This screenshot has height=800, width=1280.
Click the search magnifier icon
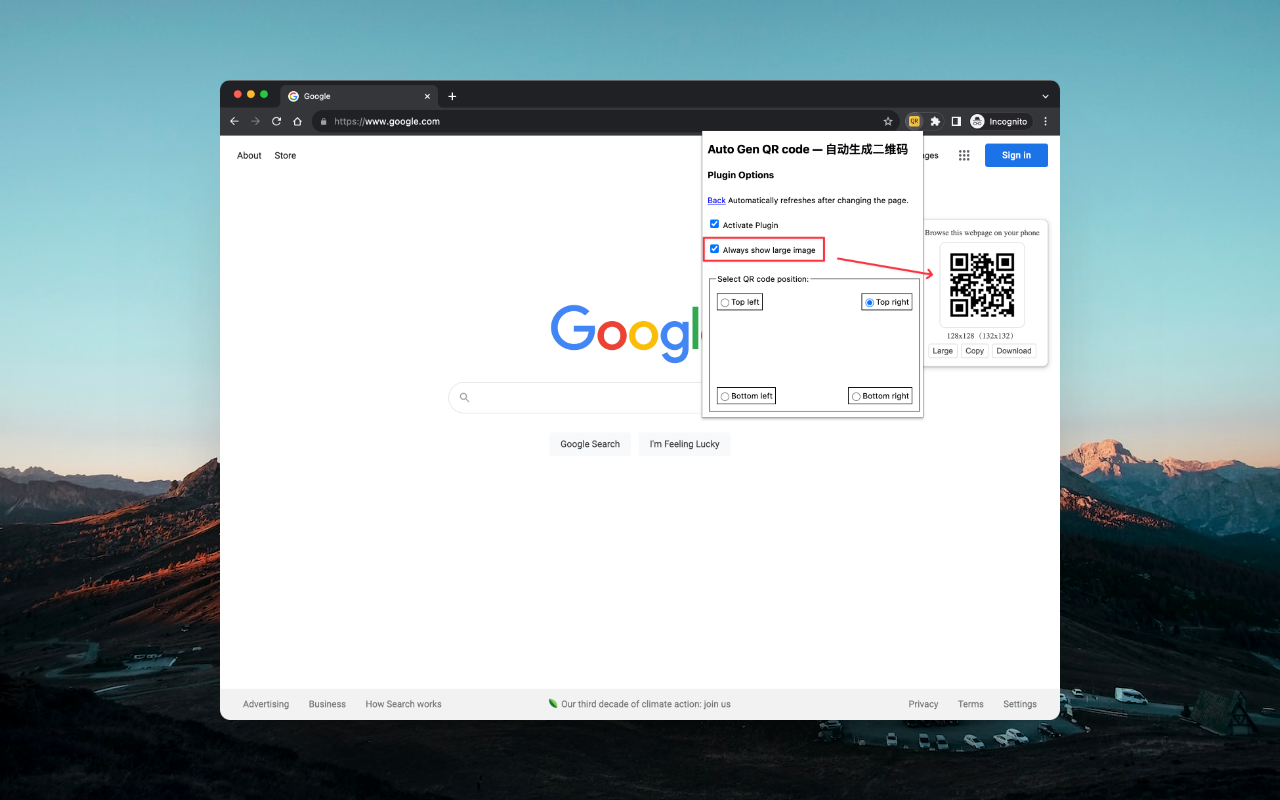point(464,397)
